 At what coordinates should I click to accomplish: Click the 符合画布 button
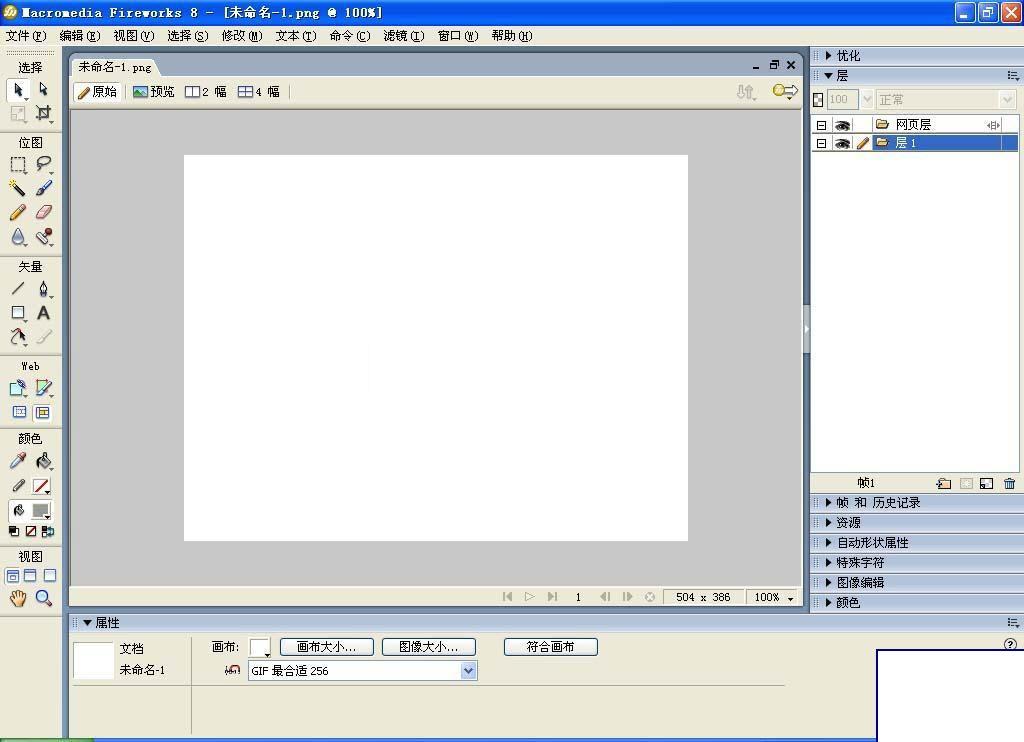pos(551,646)
